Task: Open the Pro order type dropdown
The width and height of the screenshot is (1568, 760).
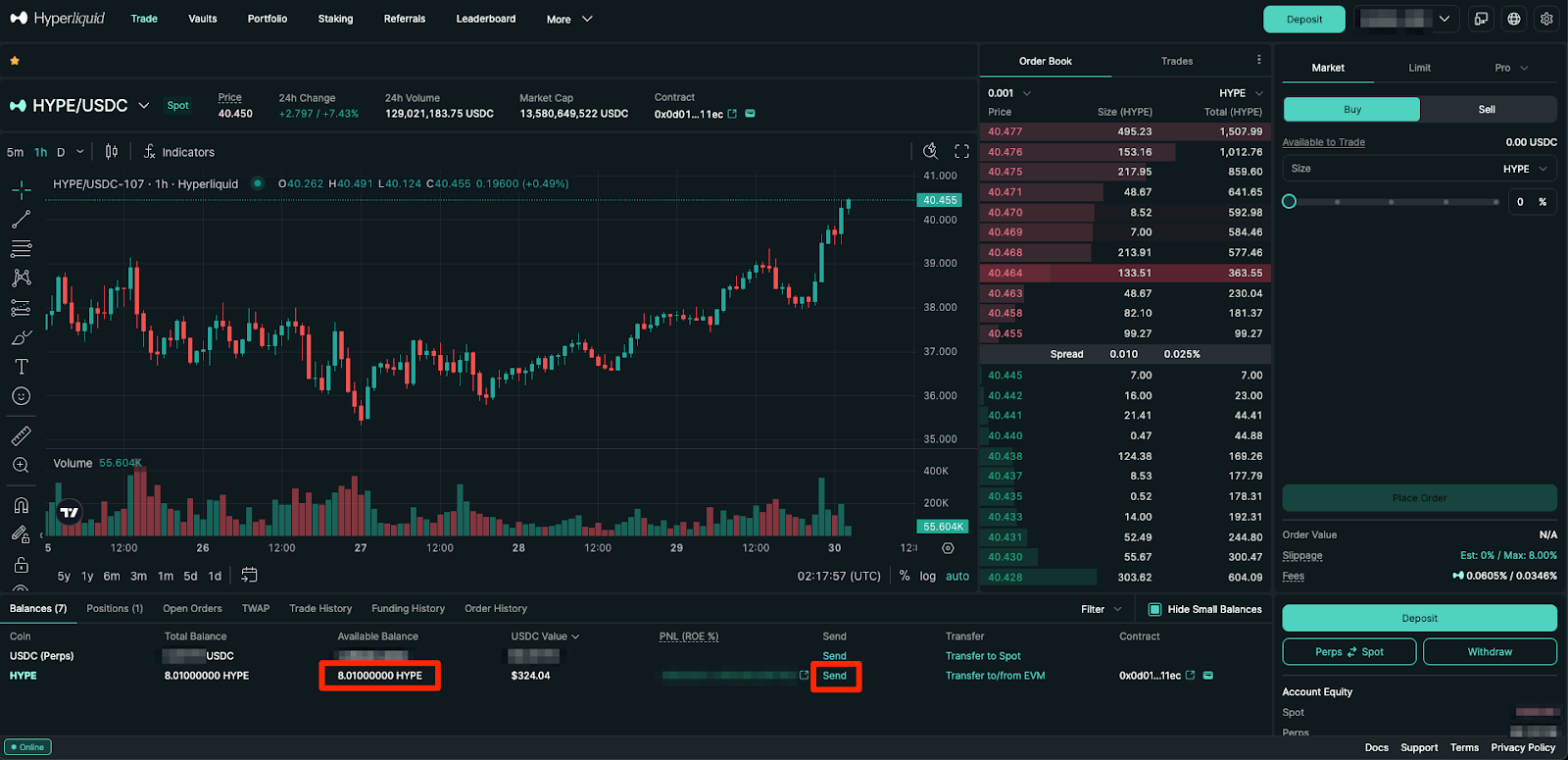Action: (1511, 68)
